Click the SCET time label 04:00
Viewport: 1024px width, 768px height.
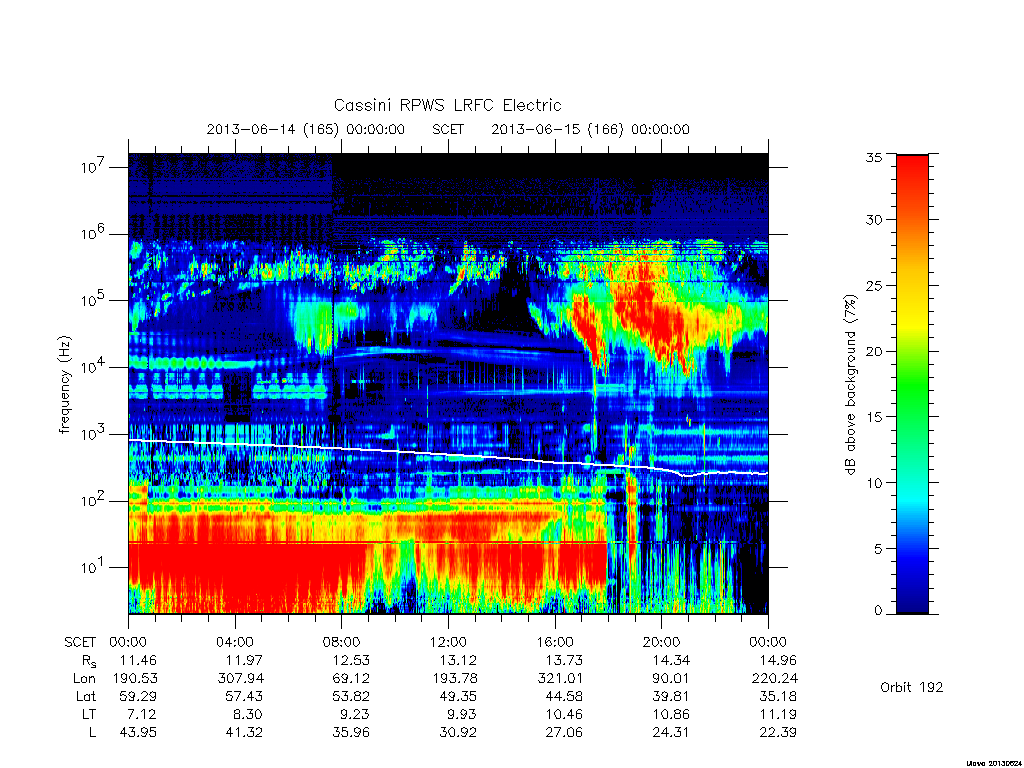tap(234, 642)
